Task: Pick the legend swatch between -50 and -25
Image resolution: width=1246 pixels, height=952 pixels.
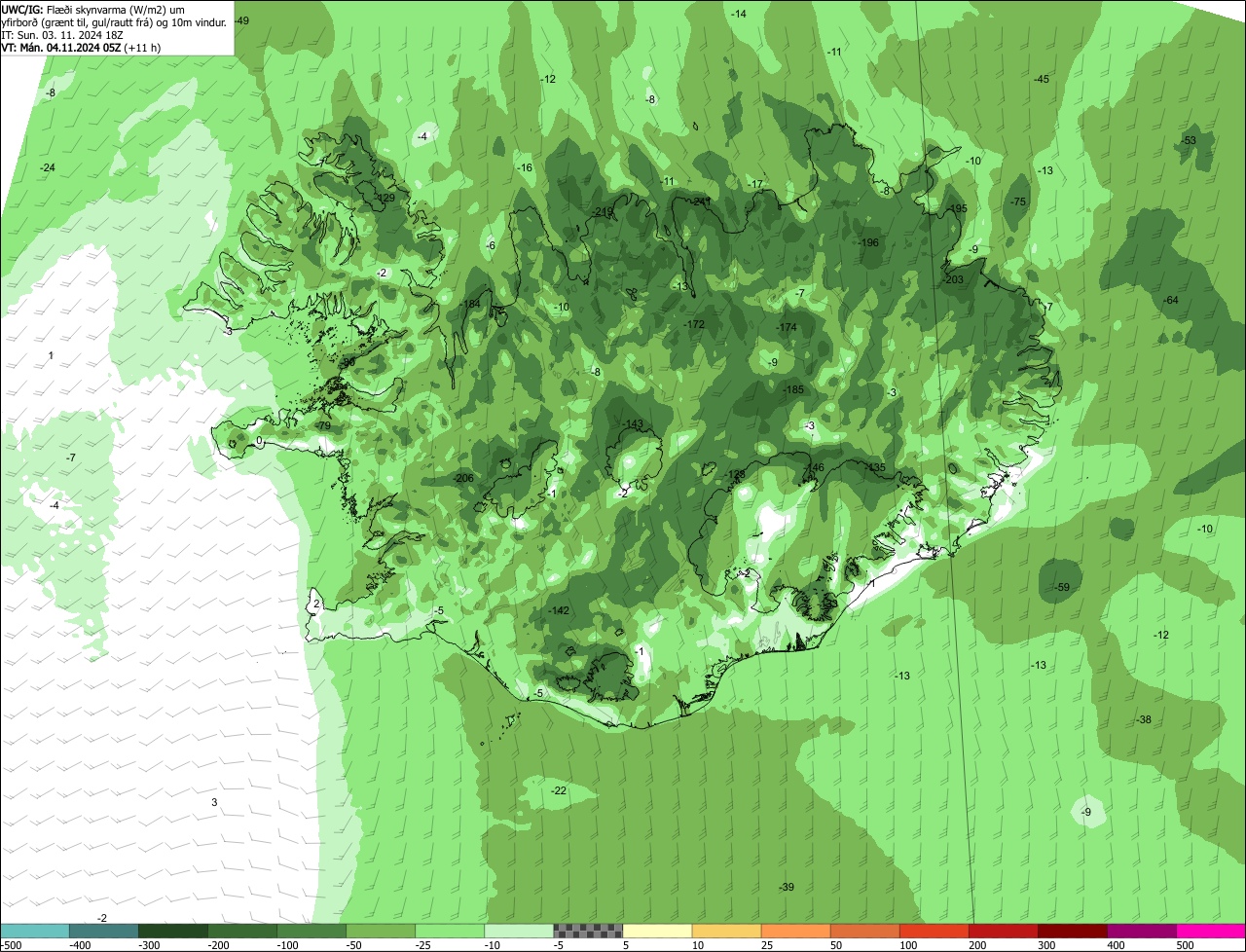Action: [381, 931]
